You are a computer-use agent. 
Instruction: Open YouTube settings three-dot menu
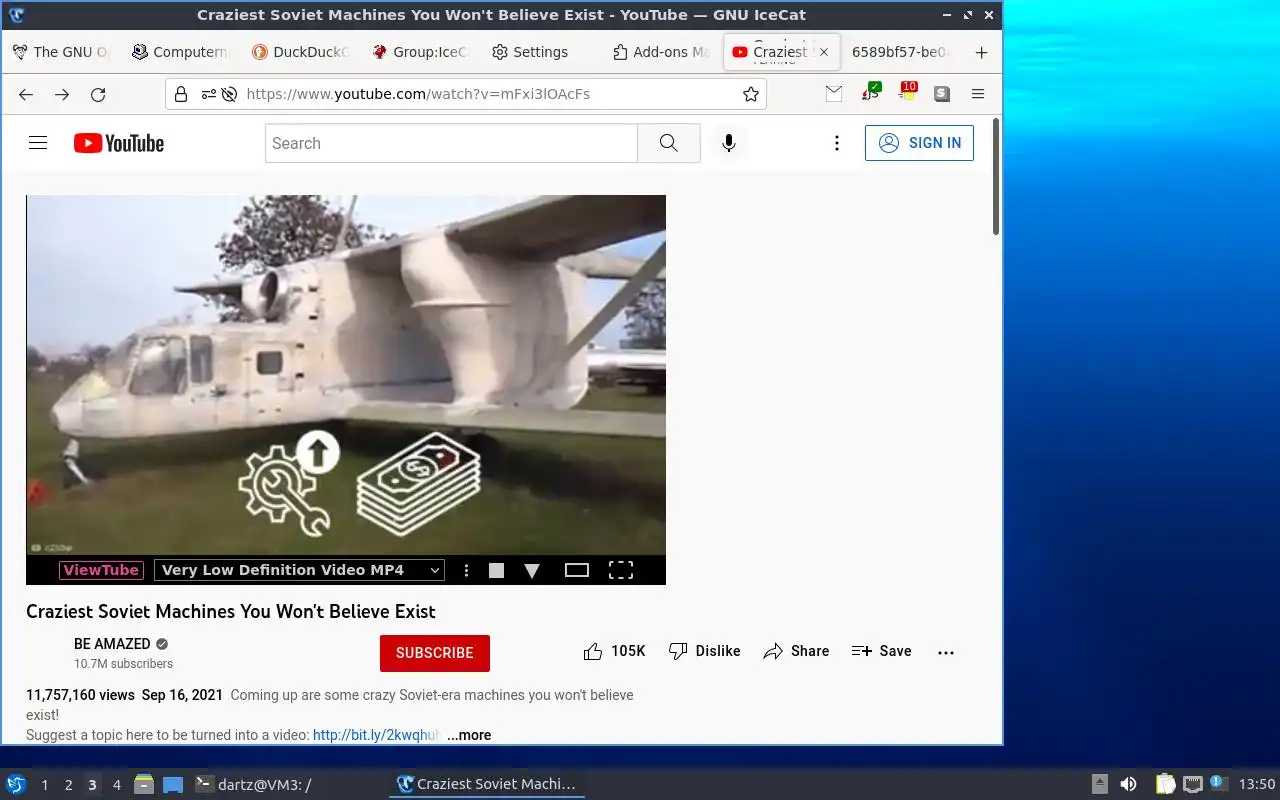pyautogui.click(x=837, y=143)
